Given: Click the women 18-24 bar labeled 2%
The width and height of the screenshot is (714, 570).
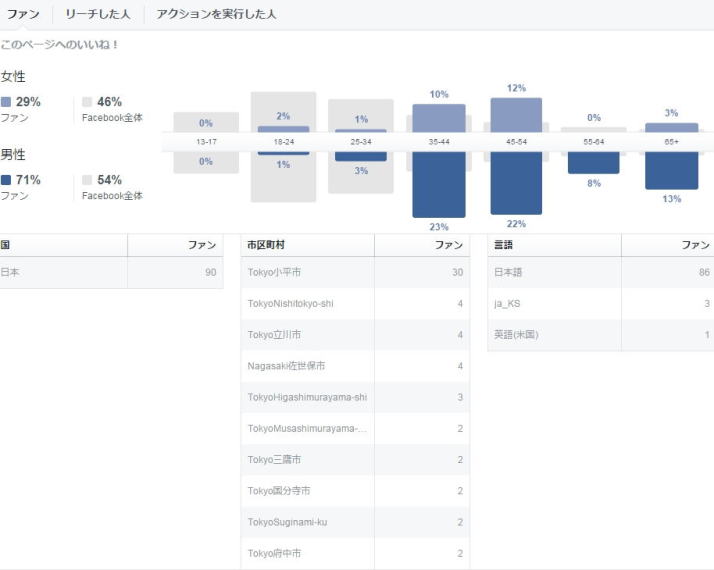Looking at the screenshot, I should [283, 129].
